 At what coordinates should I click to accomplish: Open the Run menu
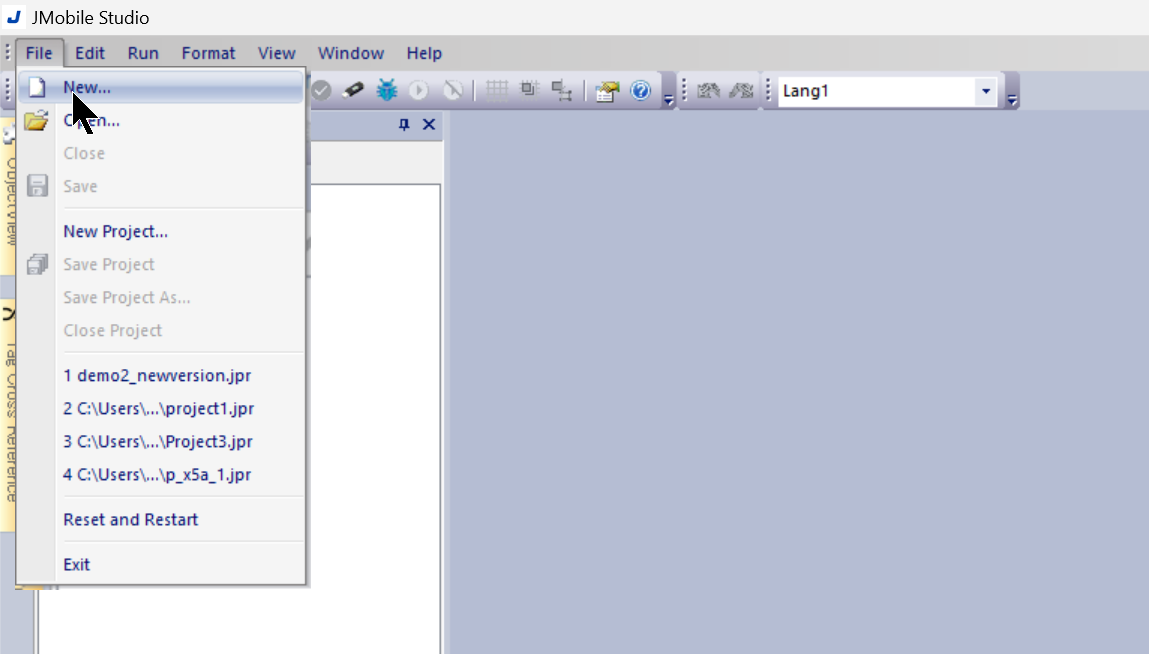pyautogui.click(x=143, y=53)
